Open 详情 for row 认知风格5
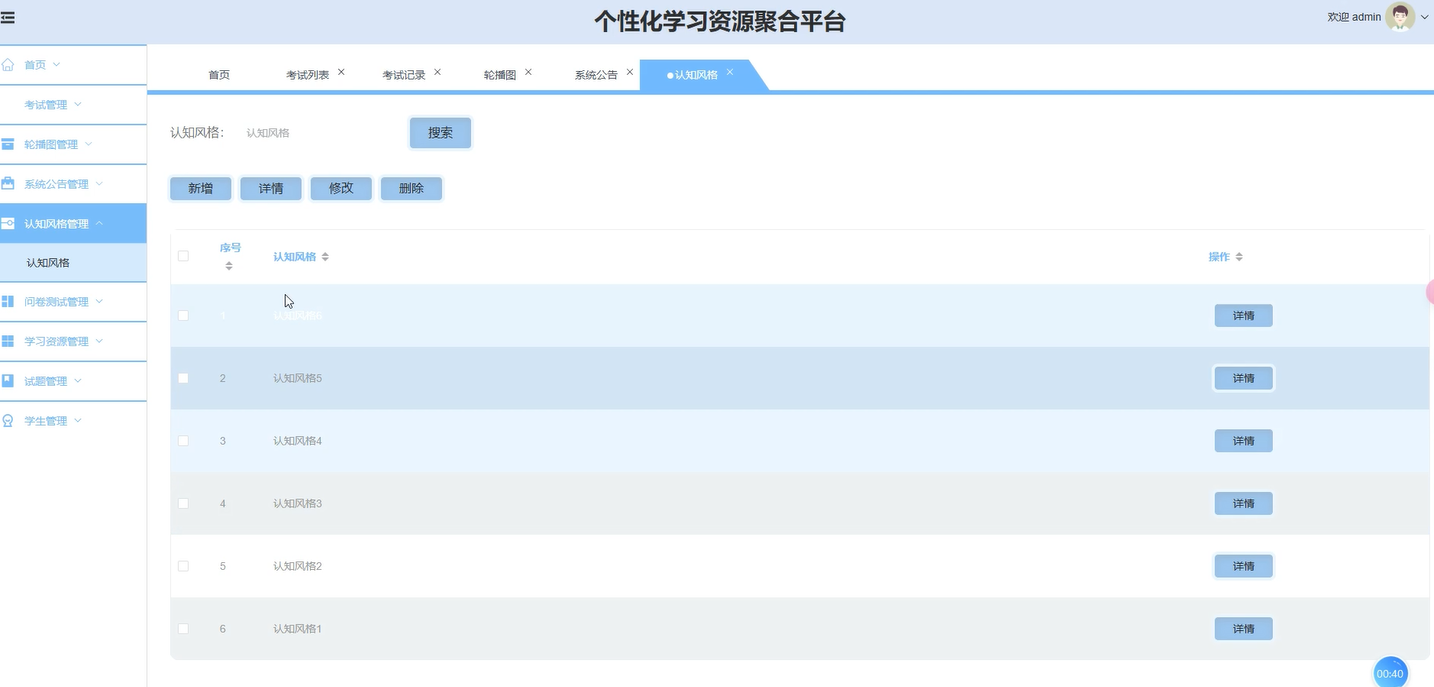Viewport: 1434px width, 687px height. point(1243,378)
